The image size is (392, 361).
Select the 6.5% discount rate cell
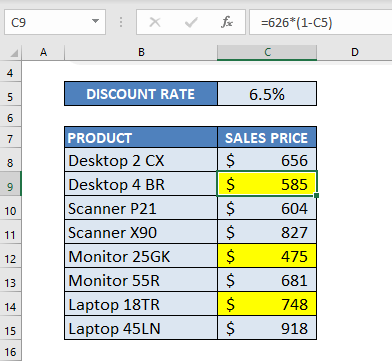point(267,94)
